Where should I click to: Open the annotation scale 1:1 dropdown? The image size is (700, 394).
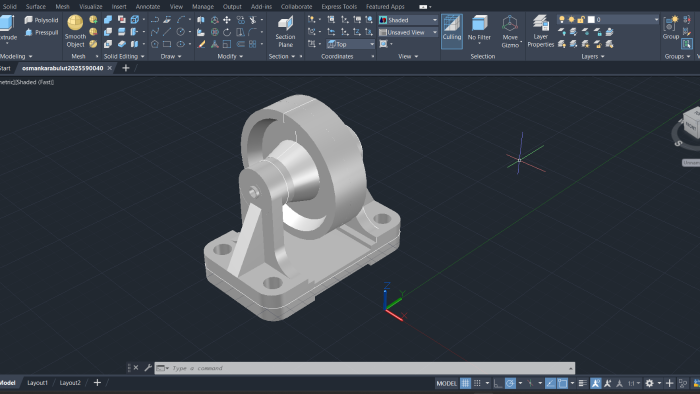634,383
